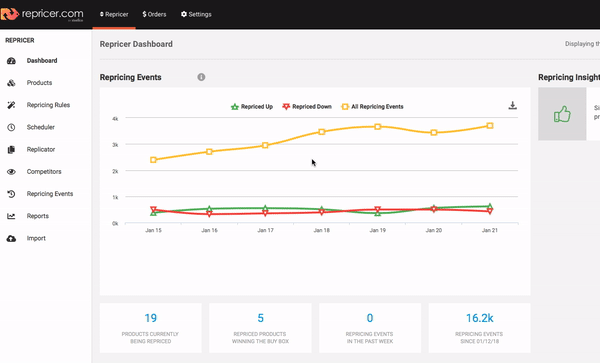
Task: Click the 4k y-axis label
Action: coord(115,119)
